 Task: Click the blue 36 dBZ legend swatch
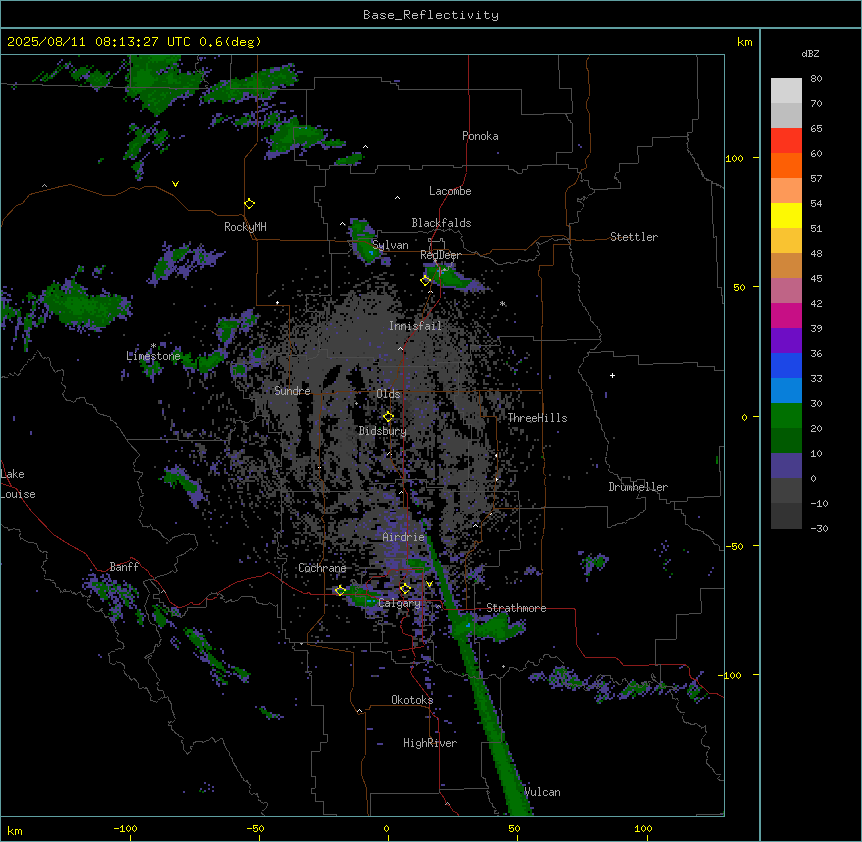[x=786, y=365]
